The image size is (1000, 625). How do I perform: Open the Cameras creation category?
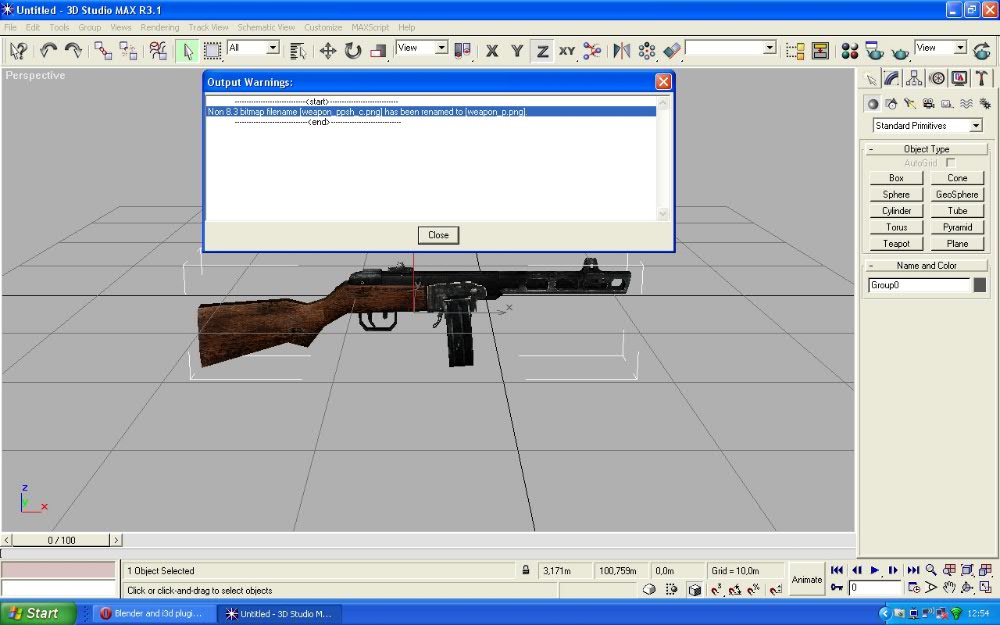click(928, 103)
